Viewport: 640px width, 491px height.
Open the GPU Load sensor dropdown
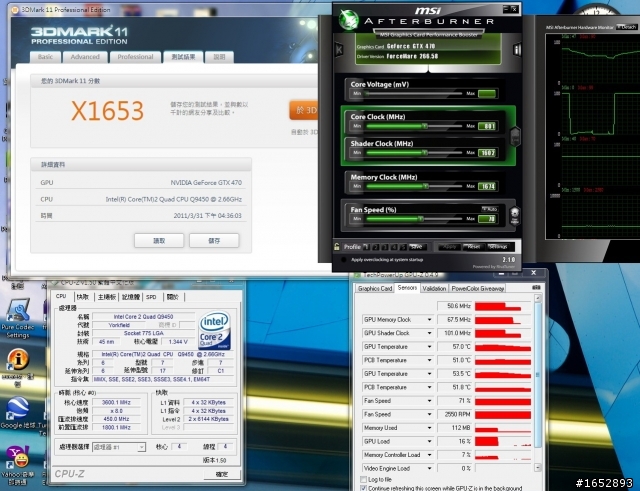429,441
